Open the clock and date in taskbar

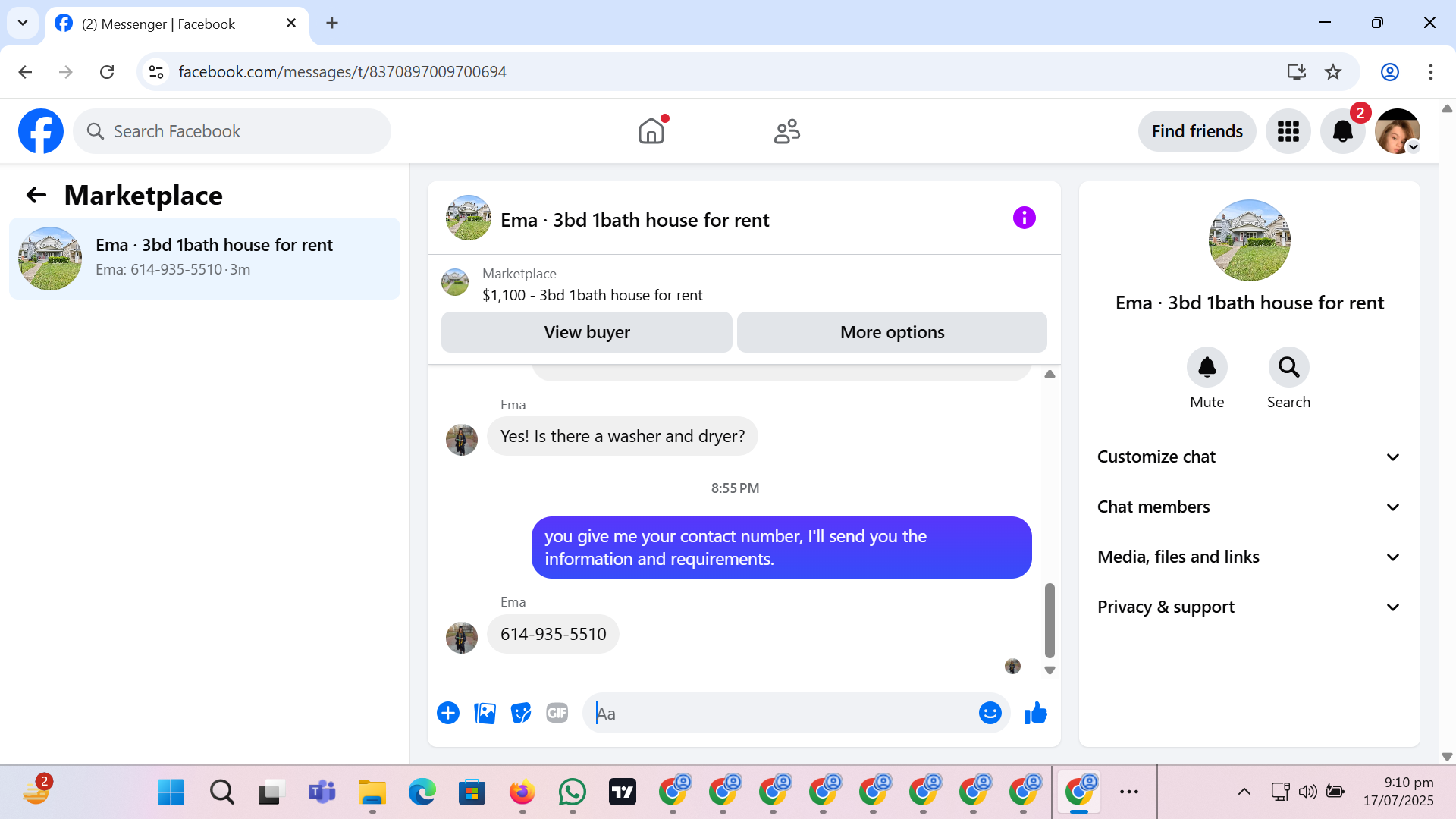[1398, 792]
